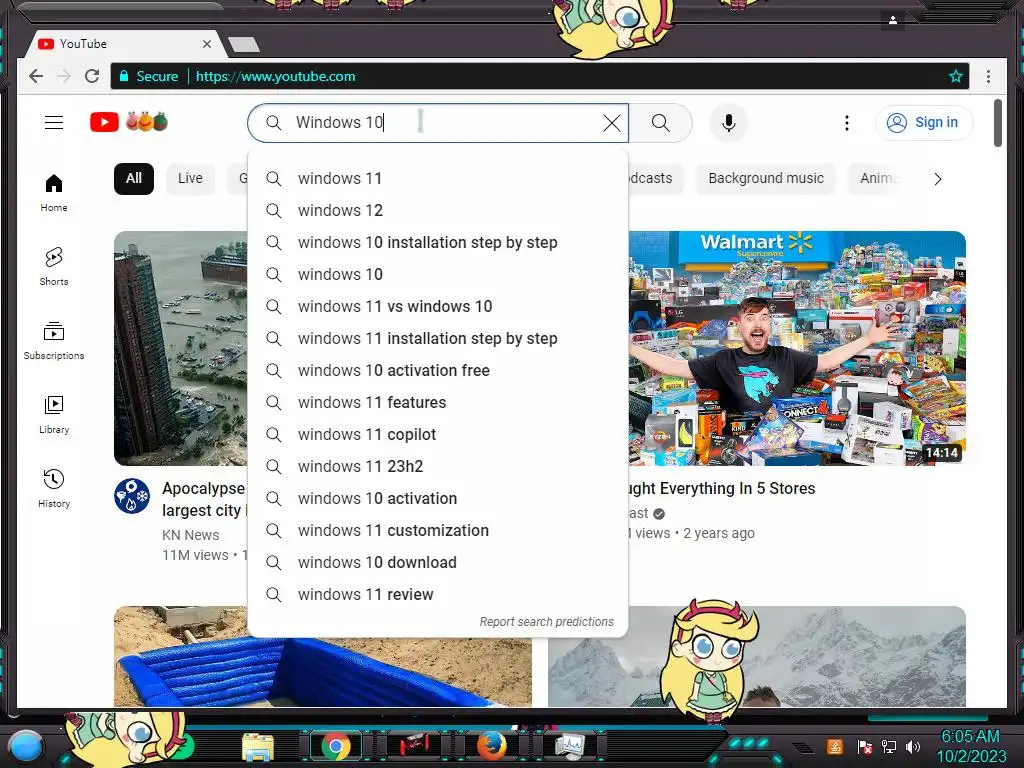Choose suggestion "windows 11 review"
Viewport: 1024px width, 768px height.
click(x=438, y=594)
